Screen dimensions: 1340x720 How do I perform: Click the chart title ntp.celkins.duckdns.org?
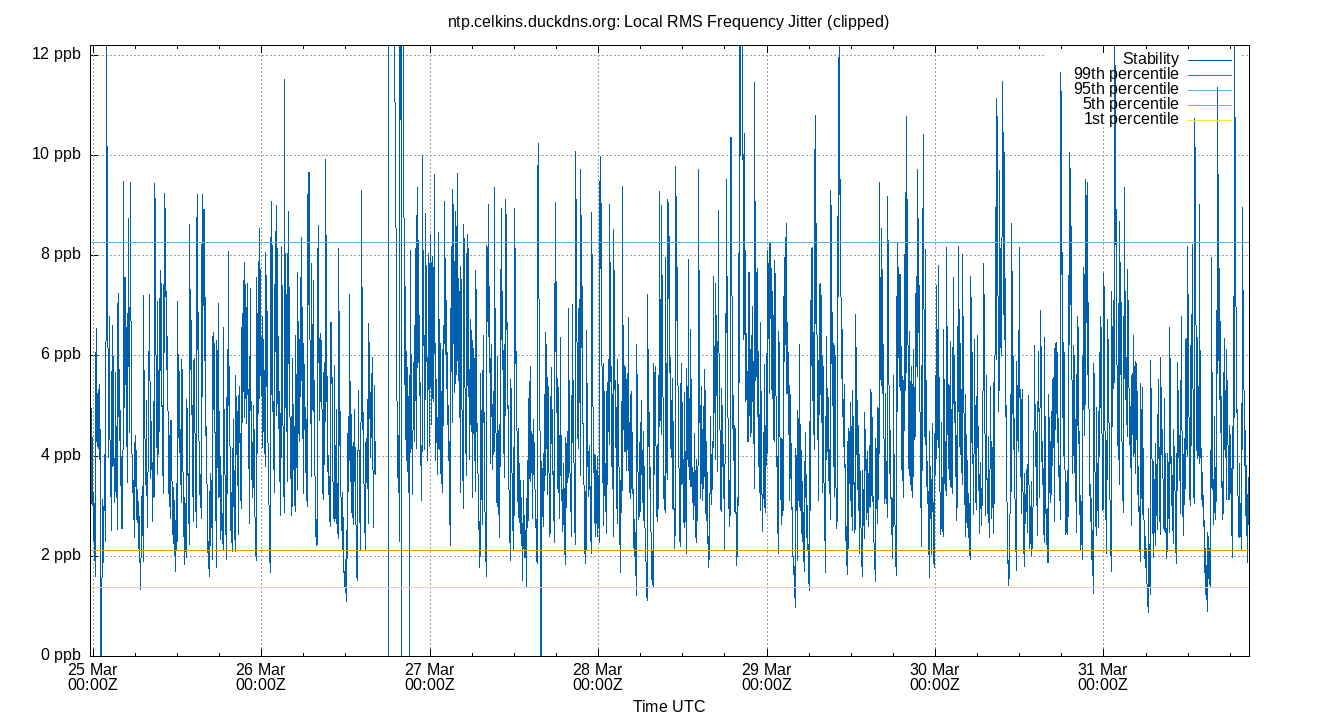(x=669, y=20)
